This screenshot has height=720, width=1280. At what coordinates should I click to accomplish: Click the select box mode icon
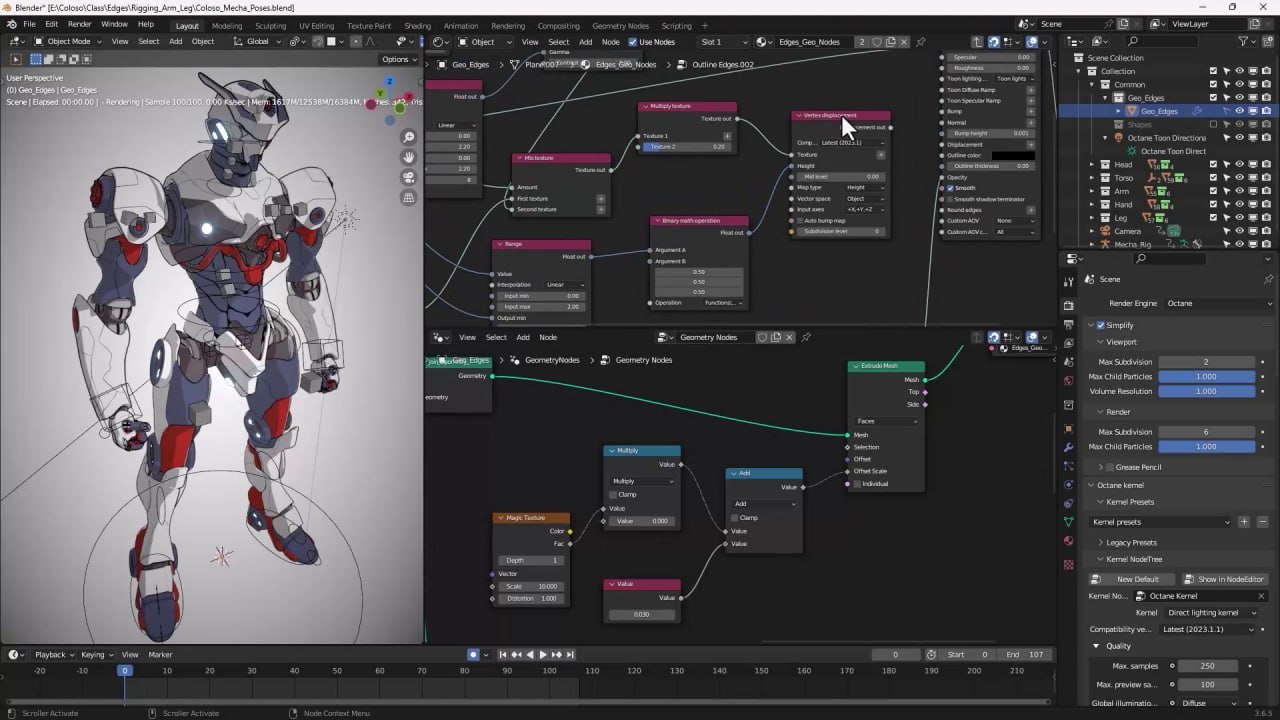tap(36, 59)
